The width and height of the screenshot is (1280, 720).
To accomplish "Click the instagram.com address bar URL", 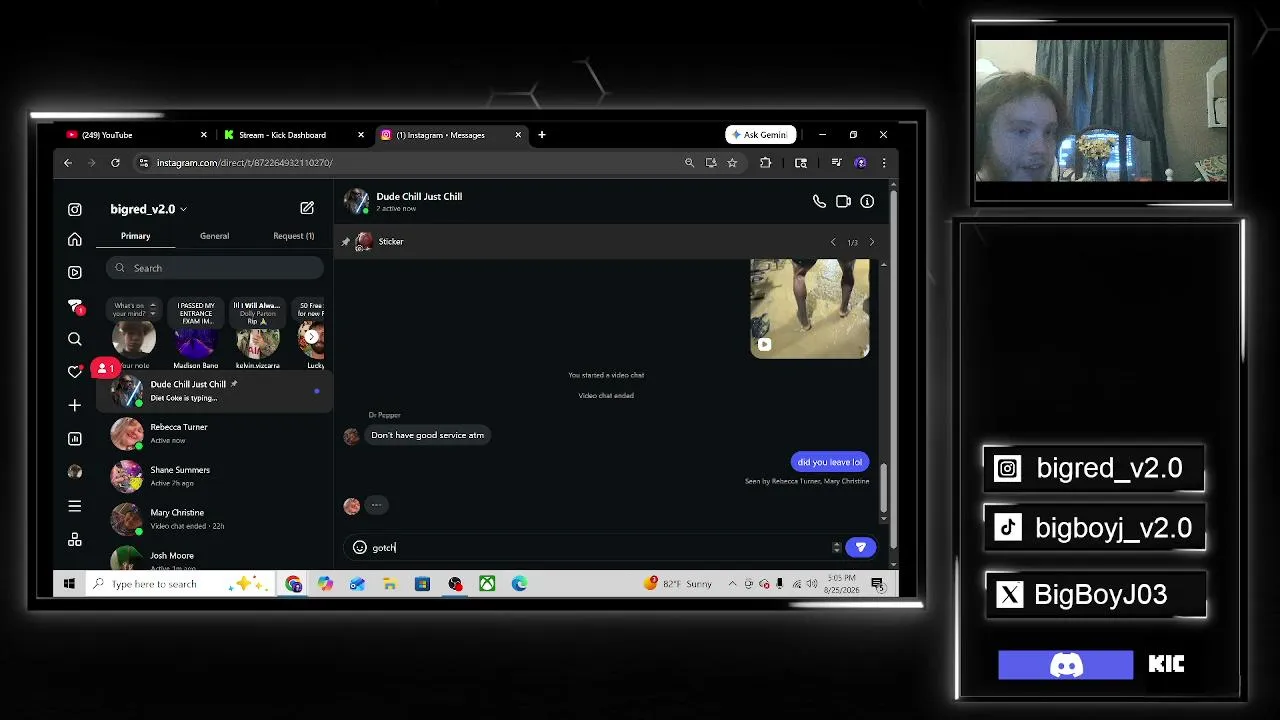I will (244, 162).
